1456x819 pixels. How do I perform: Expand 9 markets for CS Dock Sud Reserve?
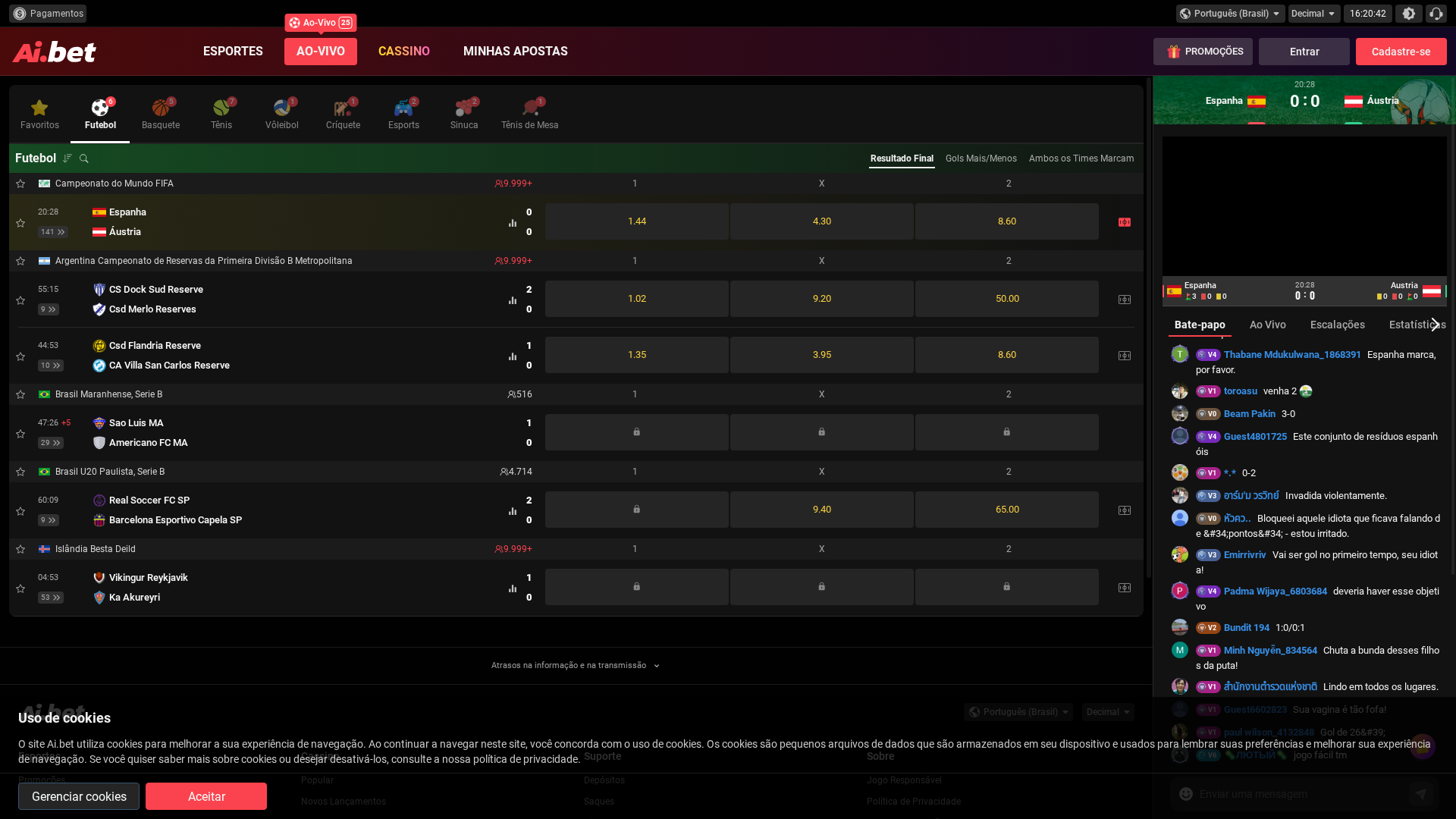49,309
